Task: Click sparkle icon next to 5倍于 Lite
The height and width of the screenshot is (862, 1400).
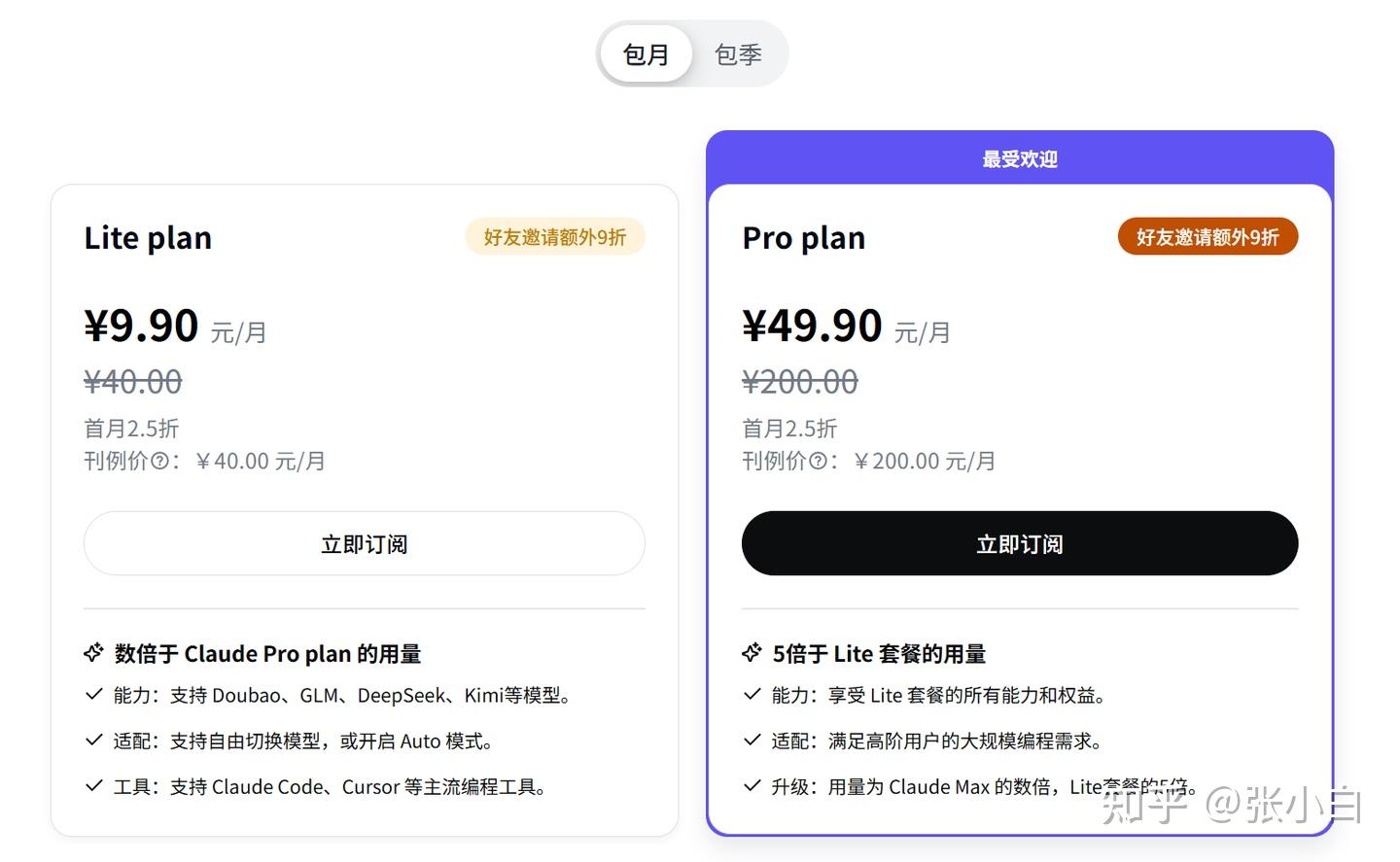Action: [x=752, y=653]
